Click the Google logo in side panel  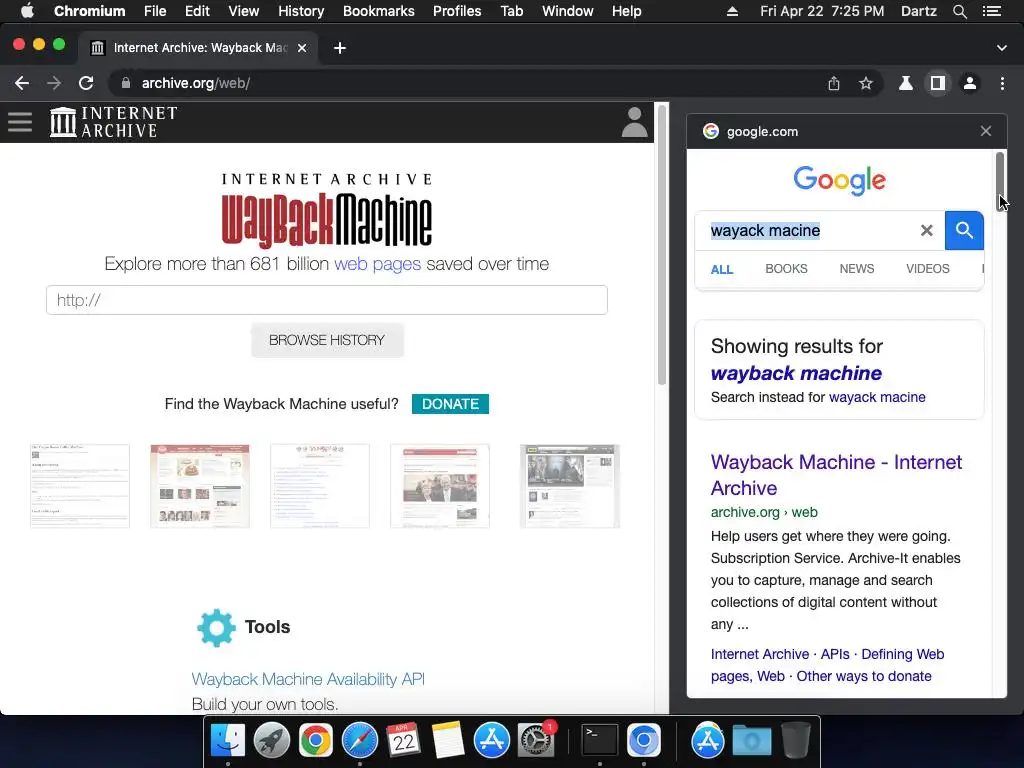coord(839,180)
